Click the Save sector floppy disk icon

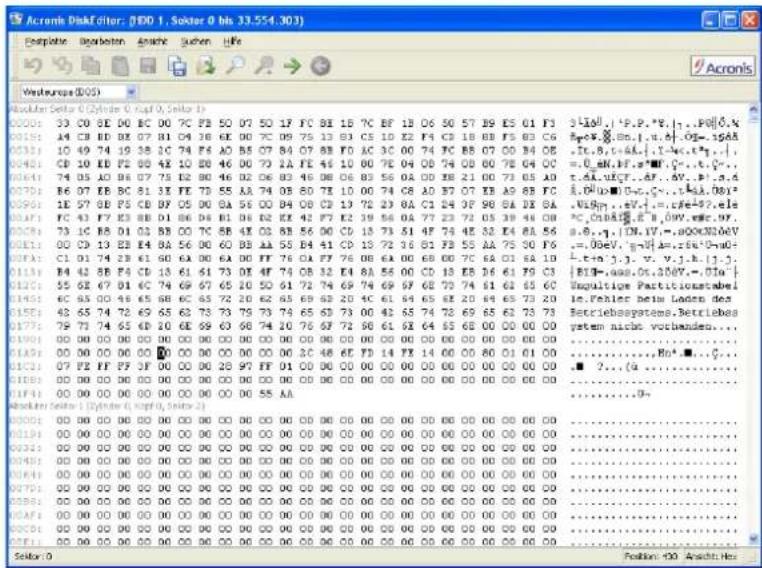[148, 66]
